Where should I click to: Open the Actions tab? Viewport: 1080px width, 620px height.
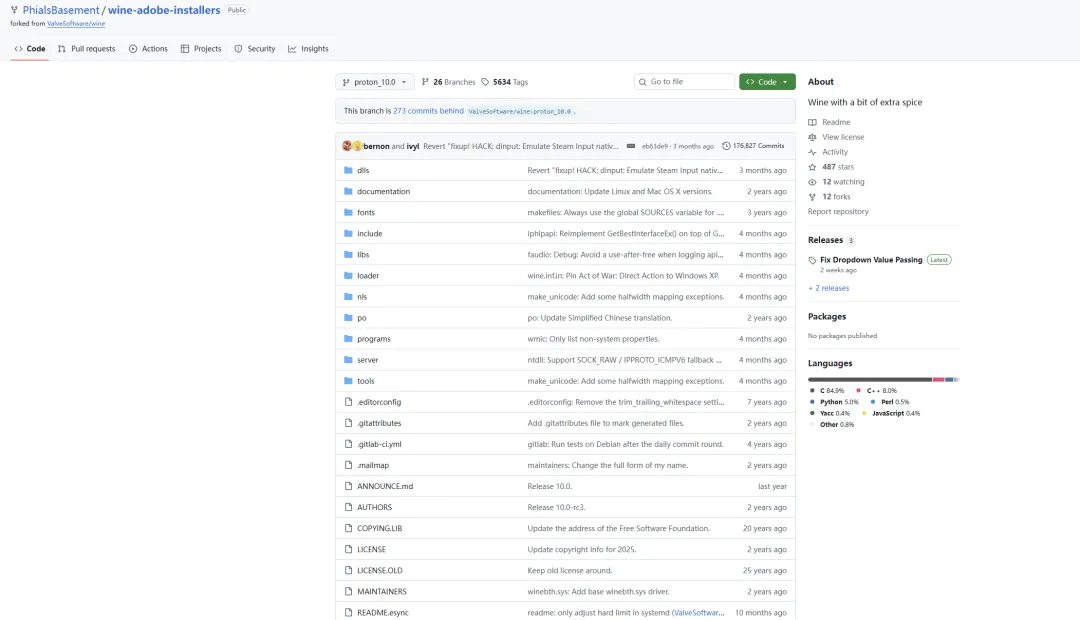point(148,49)
